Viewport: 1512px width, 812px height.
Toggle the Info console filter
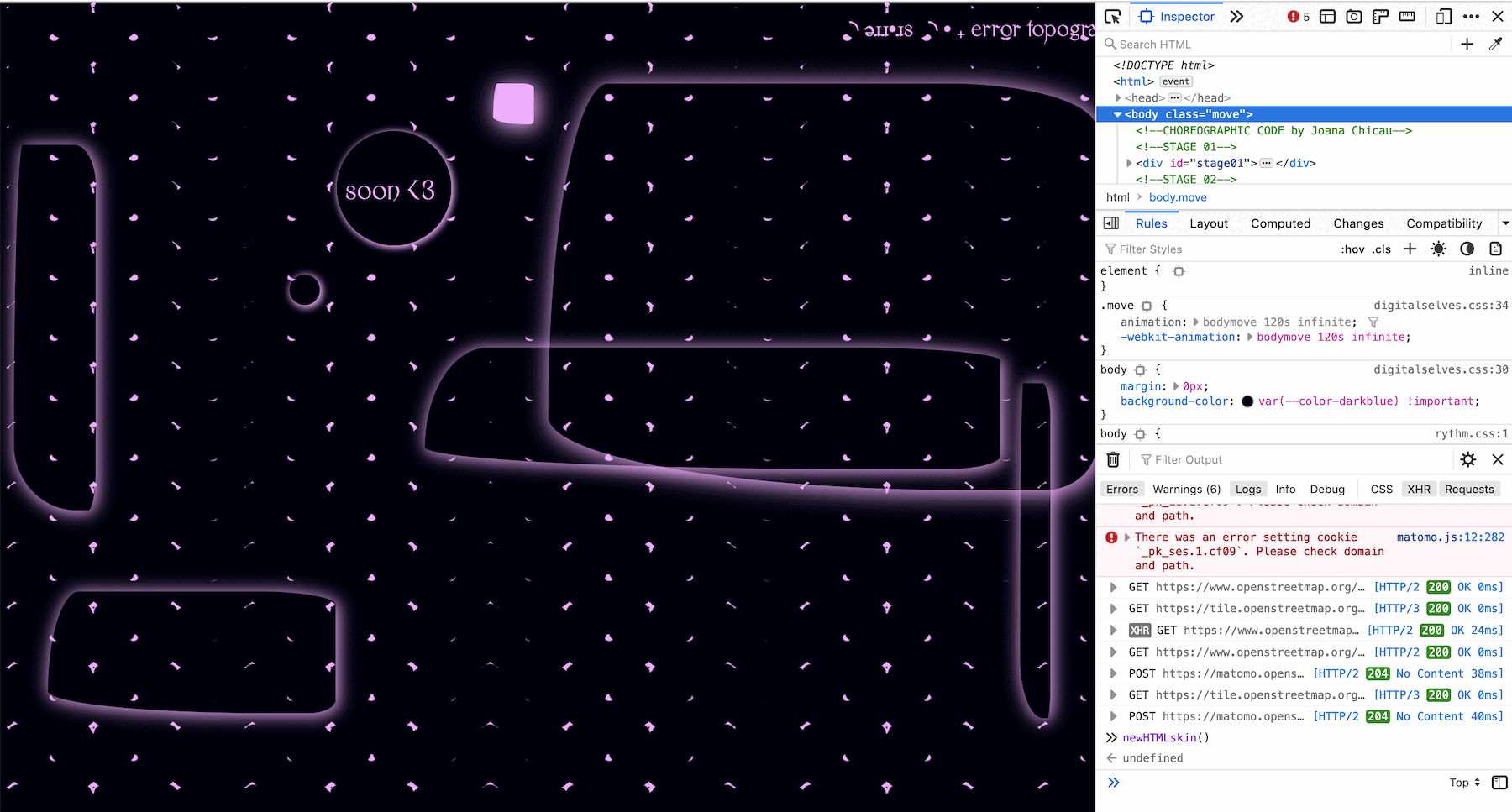[x=1285, y=490]
